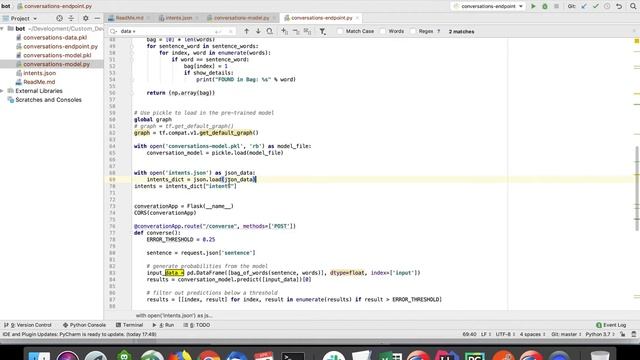Commit changes with the Git checkmark icon
This screenshot has height=360, width=640.
[x=596, y=6]
